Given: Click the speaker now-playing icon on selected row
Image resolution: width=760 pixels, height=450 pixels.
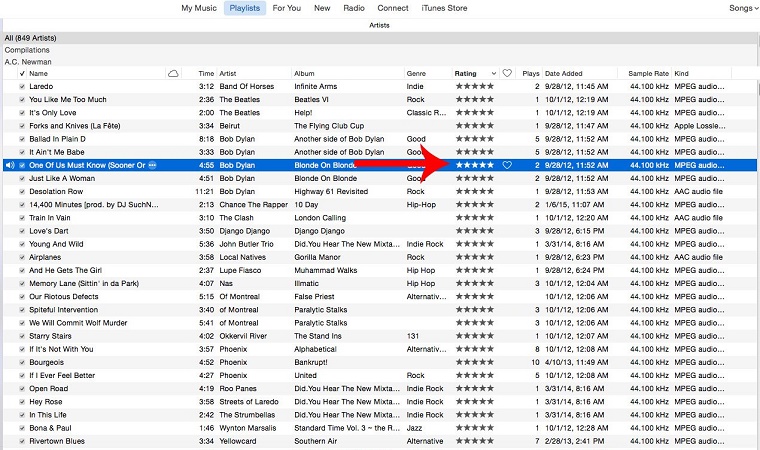Looking at the screenshot, I should [10, 165].
